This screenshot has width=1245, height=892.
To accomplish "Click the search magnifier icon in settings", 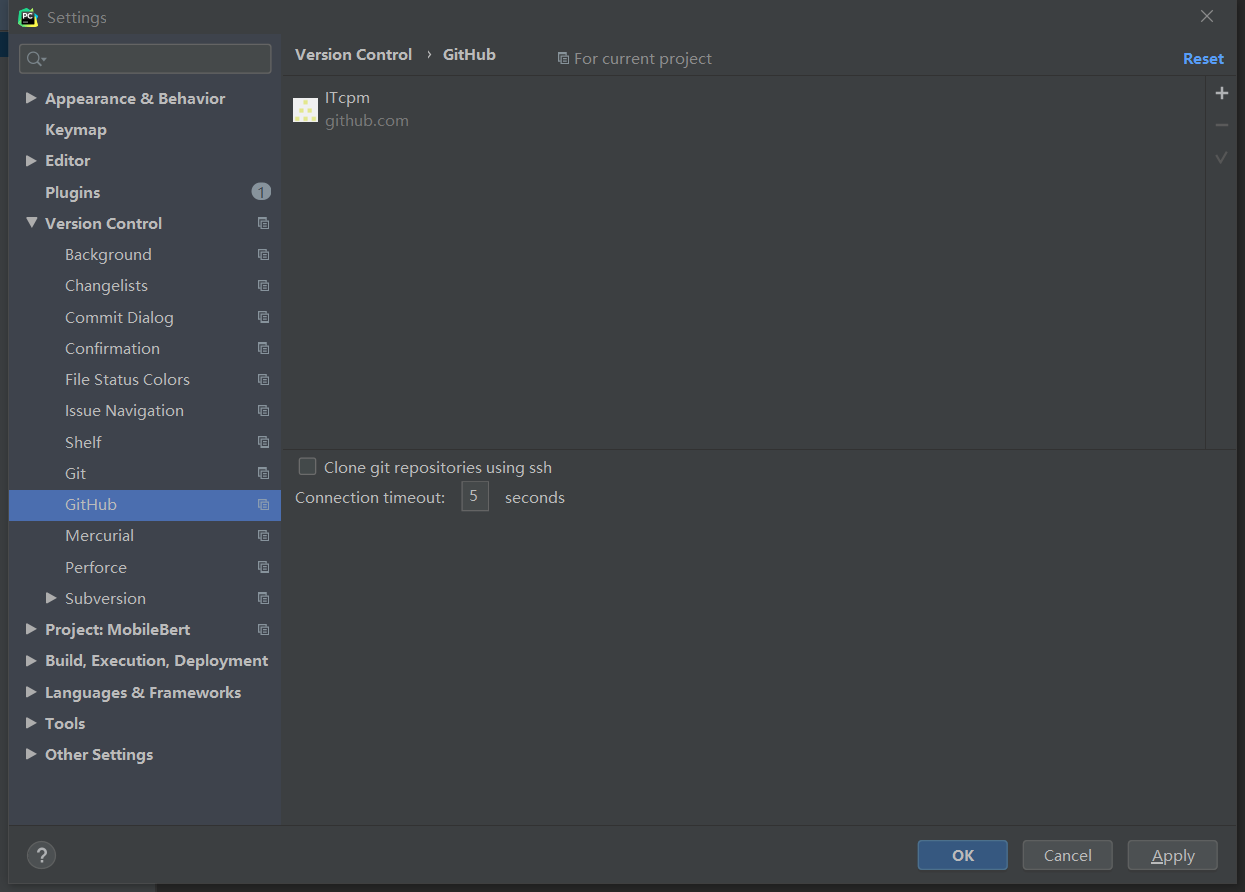I will pos(35,59).
